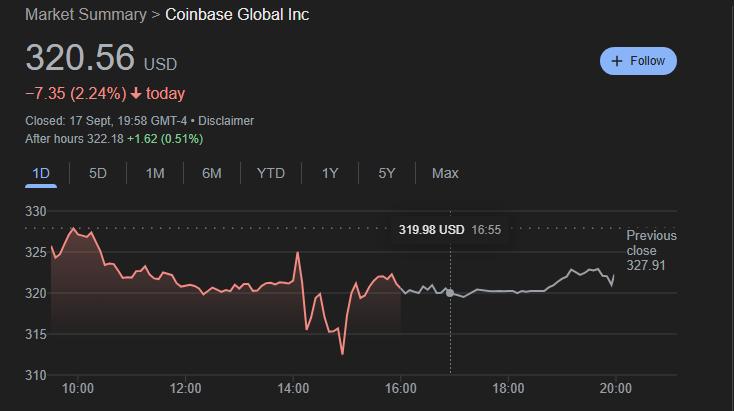Click the 319.98 USD chart tooltip

tap(449, 230)
